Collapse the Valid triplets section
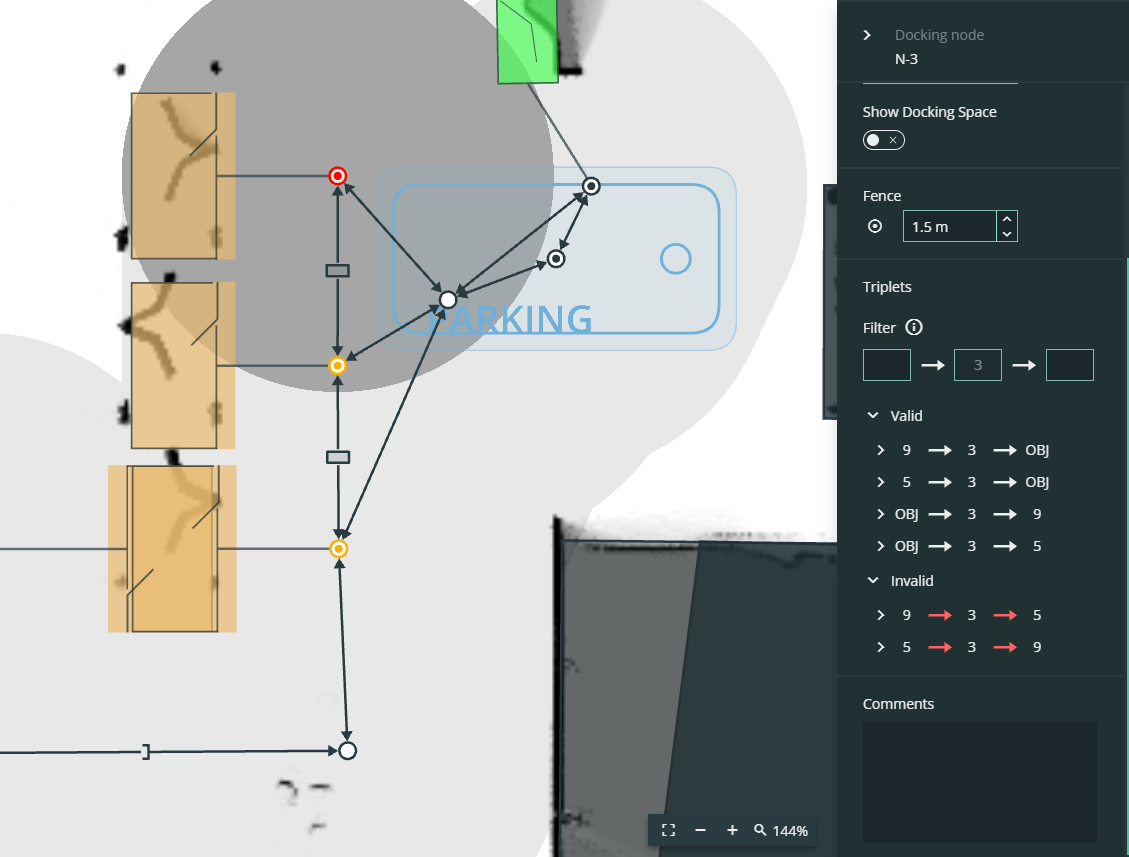 (873, 416)
